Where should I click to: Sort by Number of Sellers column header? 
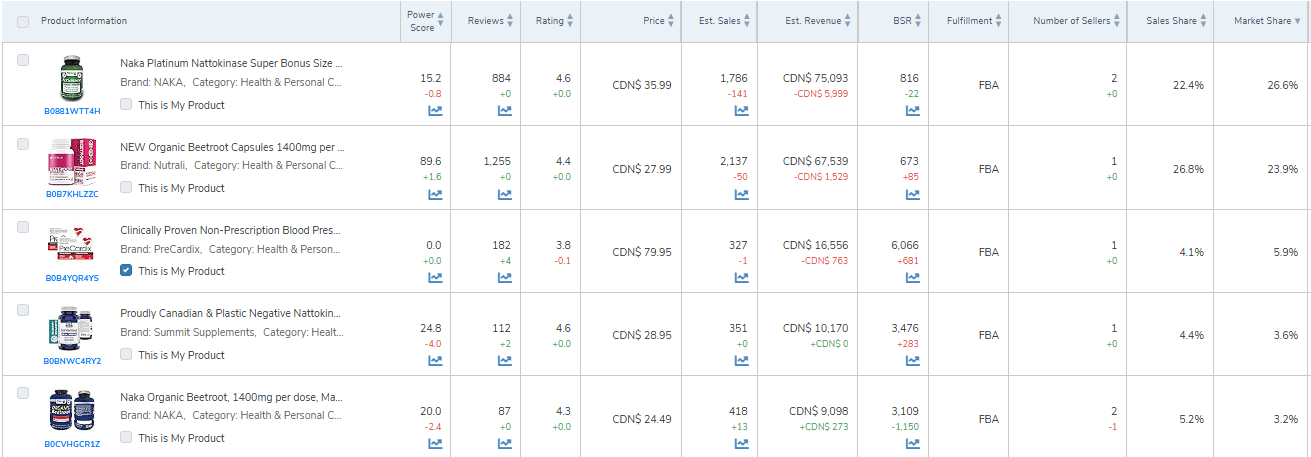pos(1074,21)
